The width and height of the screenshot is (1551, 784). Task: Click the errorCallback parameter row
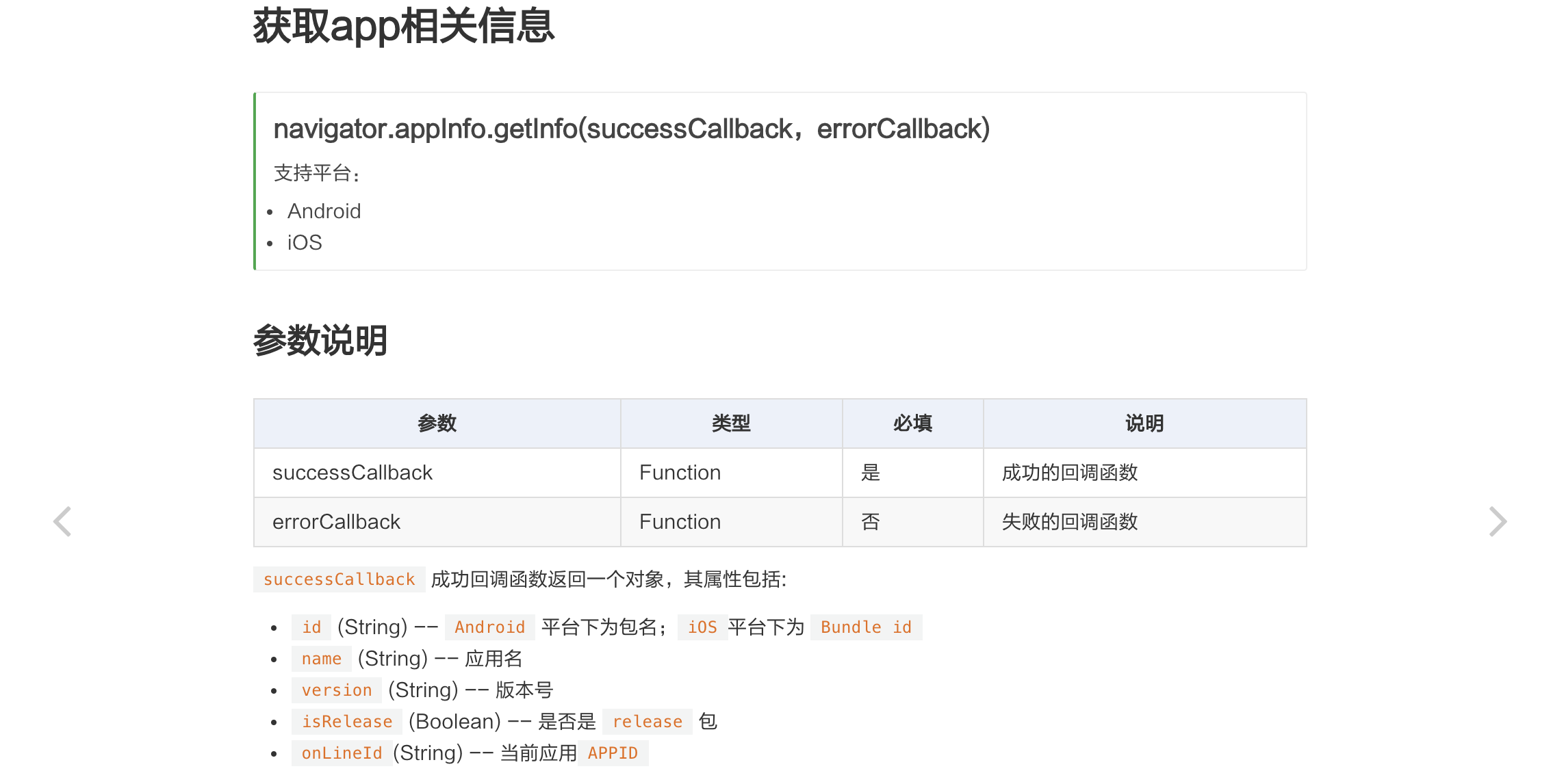coord(780,521)
